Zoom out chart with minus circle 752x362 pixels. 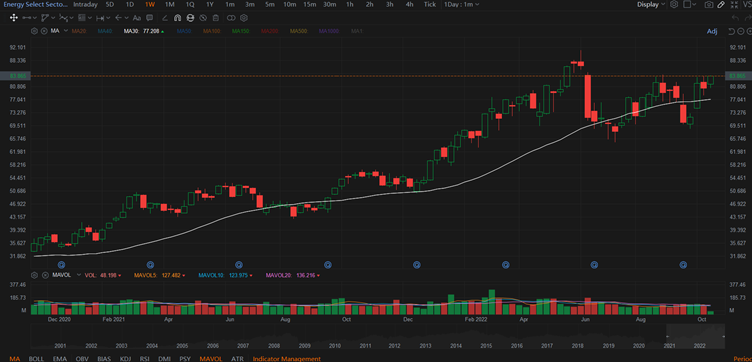(740, 31)
